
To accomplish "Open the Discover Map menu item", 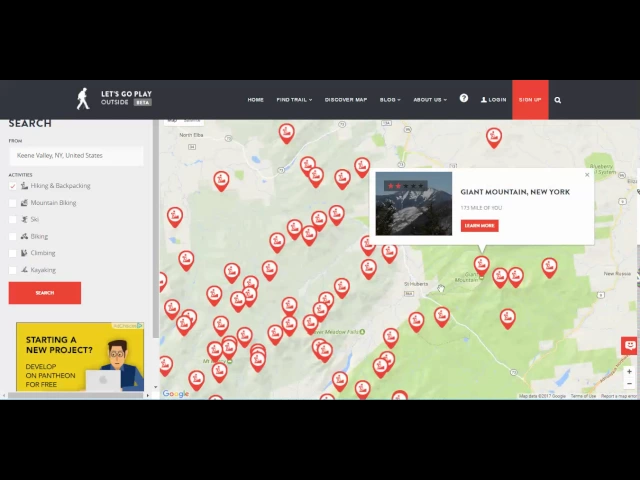I will pyautogui.click(x=346, y=100).
